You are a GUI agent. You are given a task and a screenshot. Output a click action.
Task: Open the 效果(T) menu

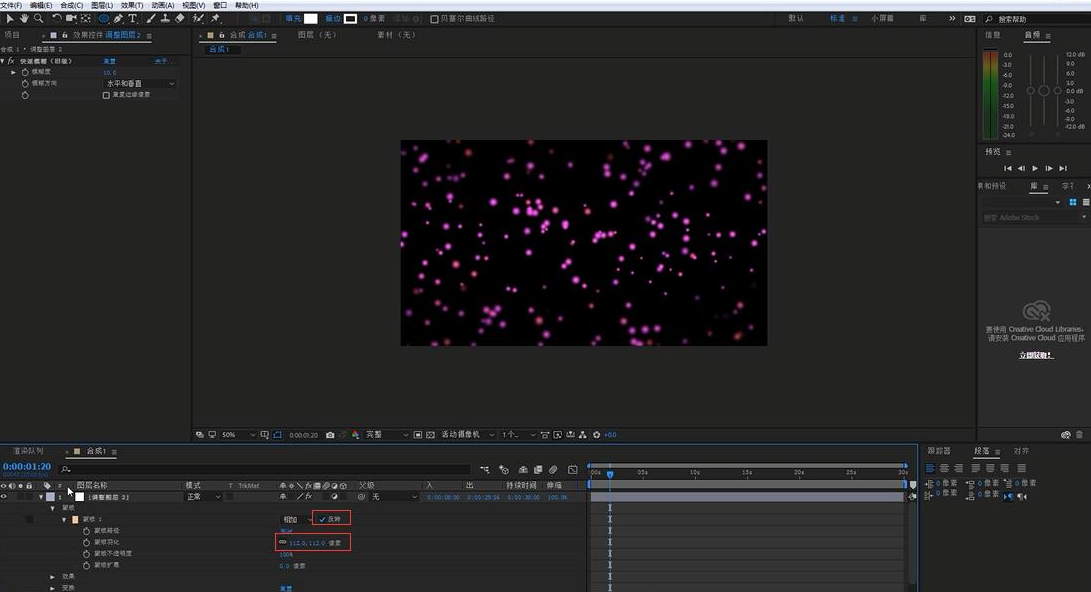point(132,5)
